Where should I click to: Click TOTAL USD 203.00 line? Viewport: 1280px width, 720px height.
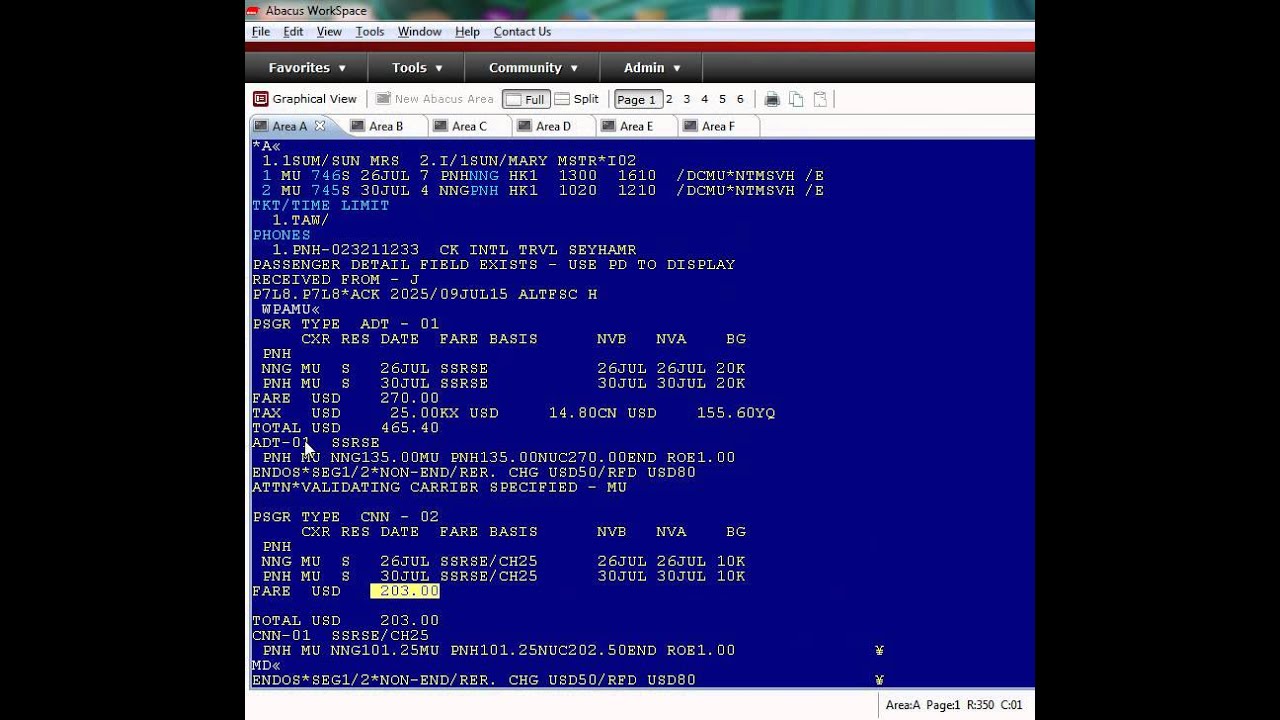pos(346,621)
